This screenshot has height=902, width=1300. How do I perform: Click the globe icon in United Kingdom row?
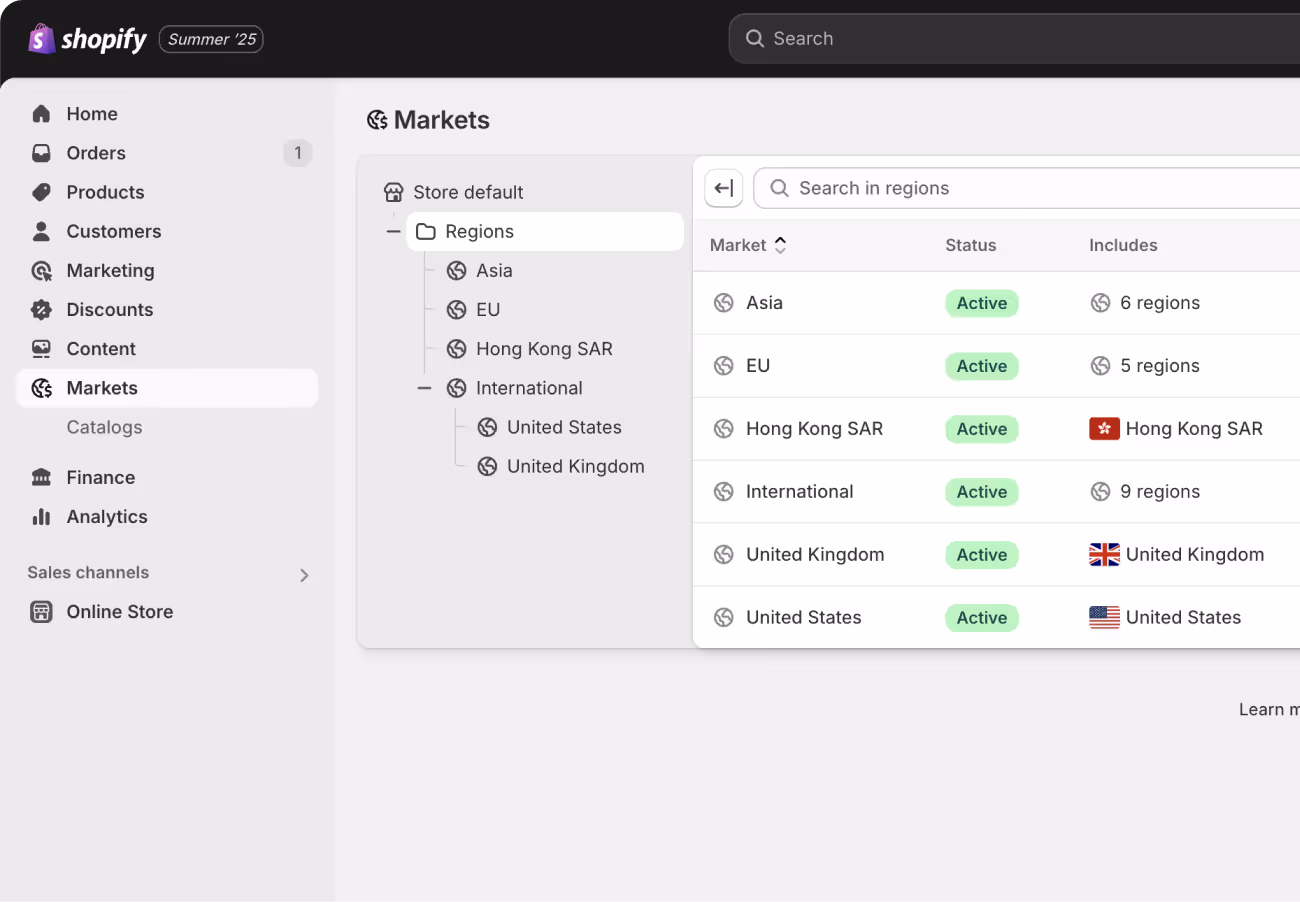(x=723, y=555)
